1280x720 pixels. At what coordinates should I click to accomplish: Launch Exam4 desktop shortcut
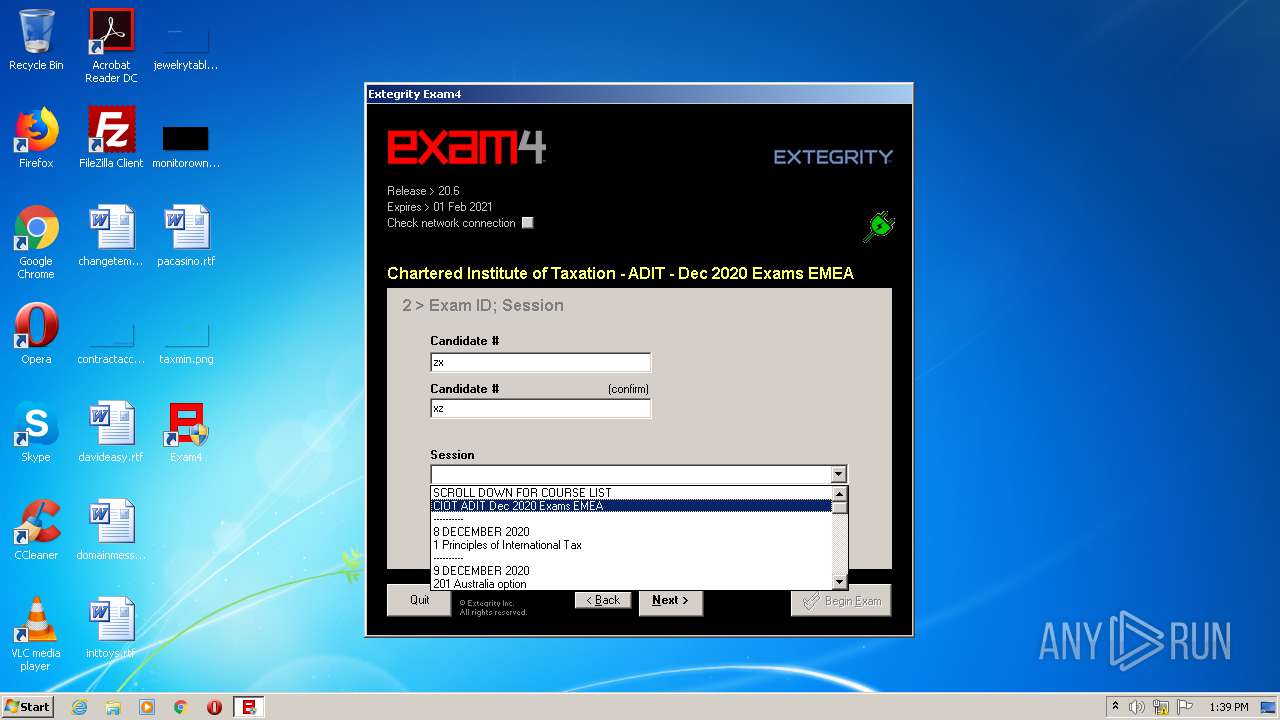[x=186, y=432]
